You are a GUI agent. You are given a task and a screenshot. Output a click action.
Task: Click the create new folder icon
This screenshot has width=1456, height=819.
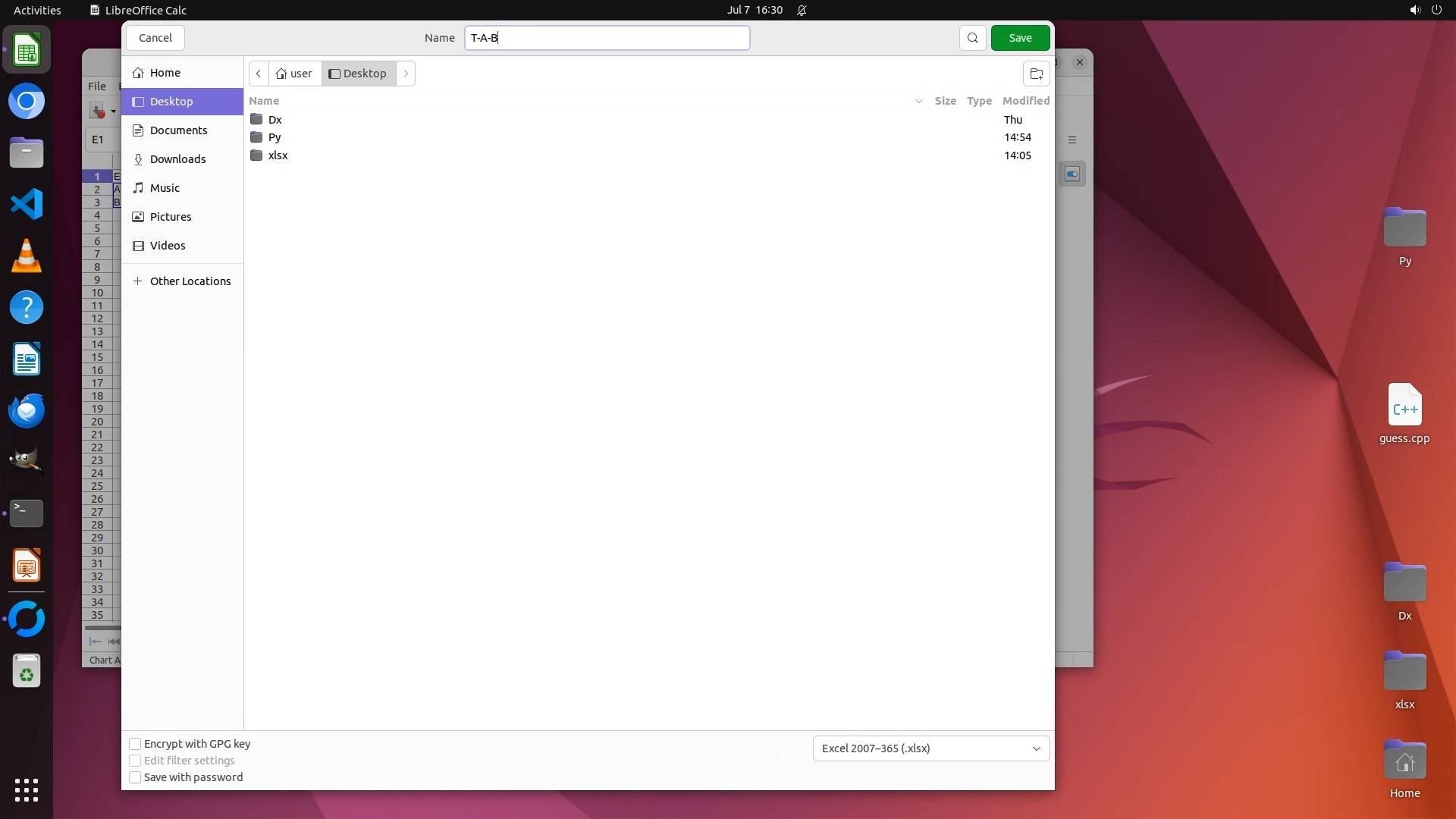click(1036, 74)
